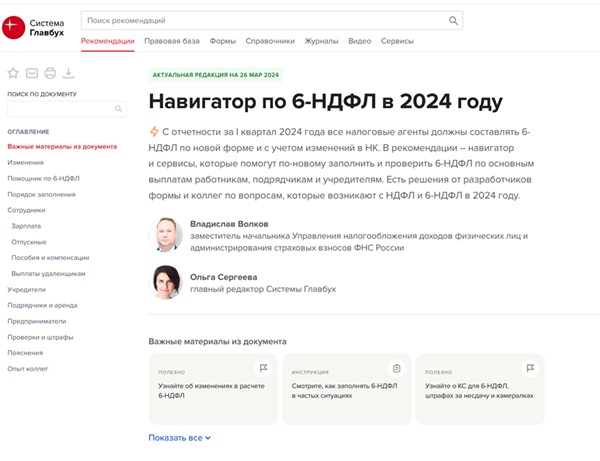Switch to the Формы tab
This screenshot has height=461, width=600.
(223, 41)
